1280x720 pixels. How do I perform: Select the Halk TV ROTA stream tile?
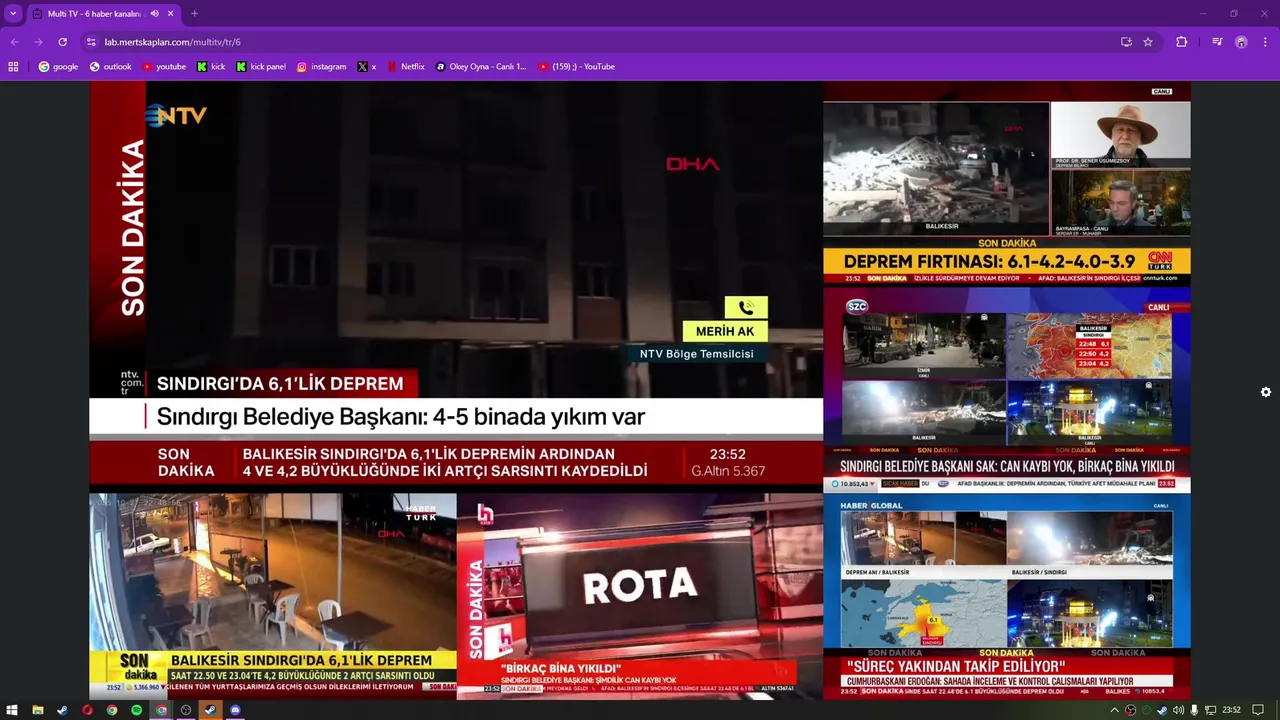[x=640, y=596]
